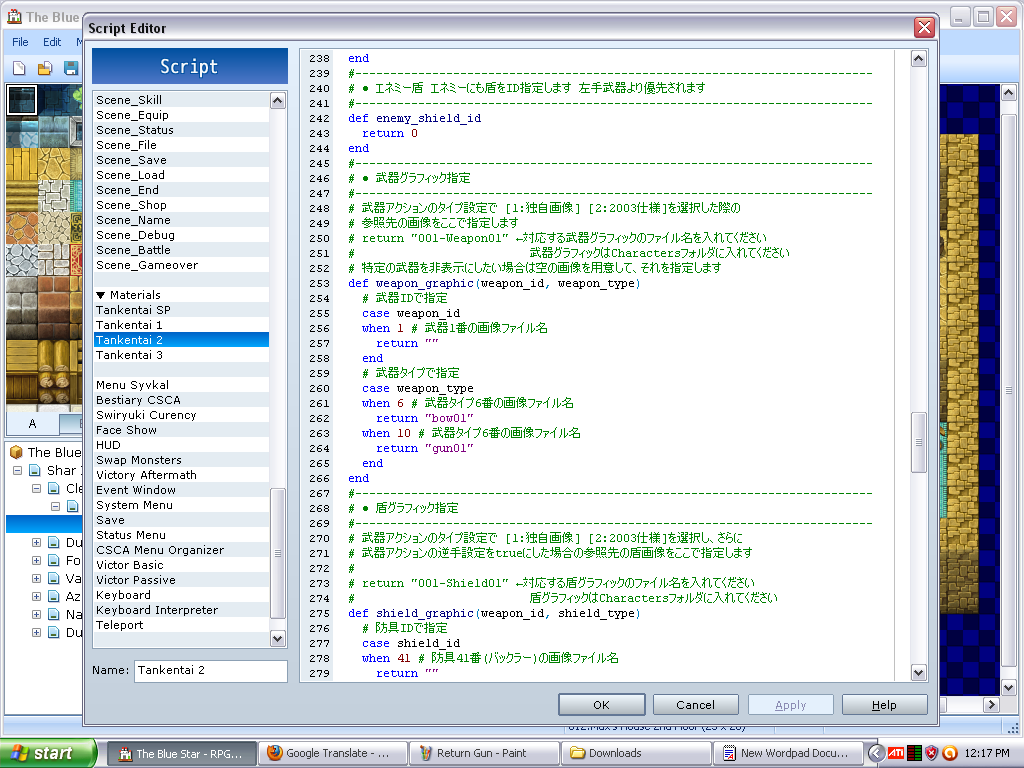1024x768 pixels.
Task: Click The Blue Star project root icon
Action: (x=16, y=452)
